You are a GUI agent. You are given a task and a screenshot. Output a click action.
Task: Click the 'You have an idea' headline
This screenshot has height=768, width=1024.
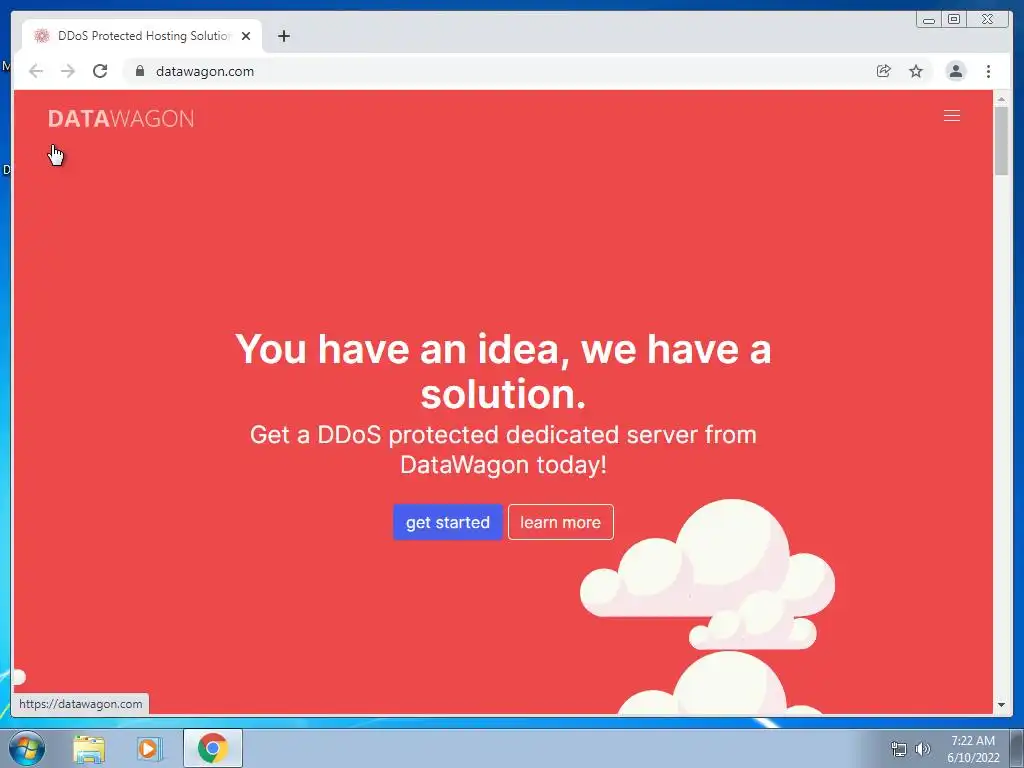point(503,371)
